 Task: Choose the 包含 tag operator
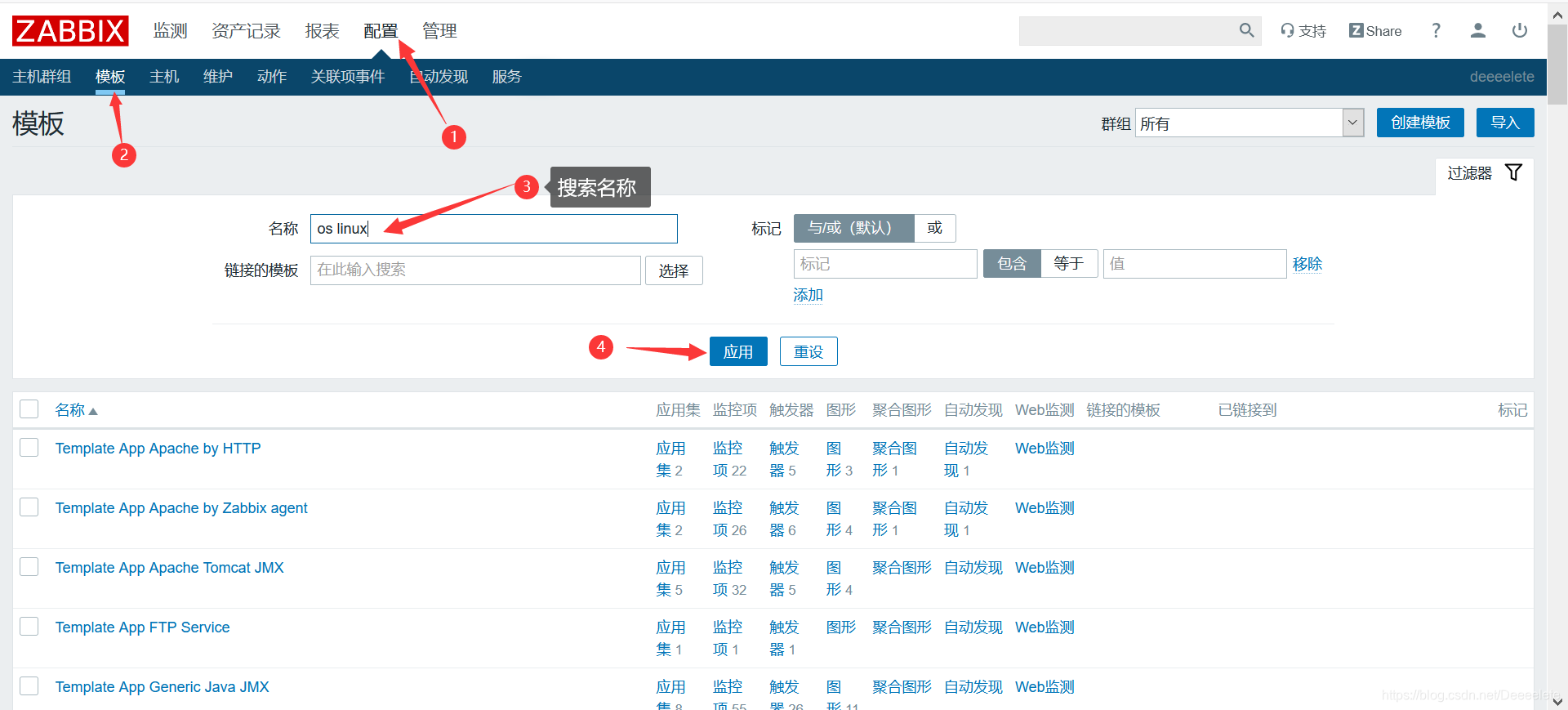tap(1012, 264)
